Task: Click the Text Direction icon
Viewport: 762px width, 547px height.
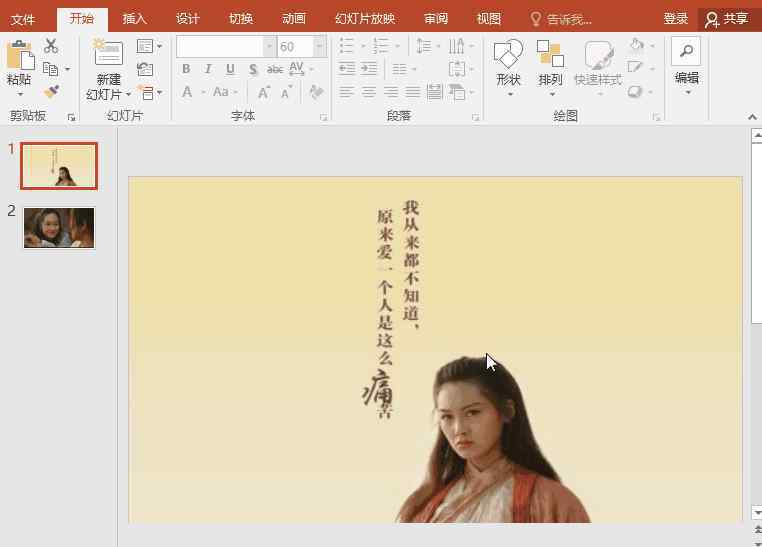Action: (456, 46)
